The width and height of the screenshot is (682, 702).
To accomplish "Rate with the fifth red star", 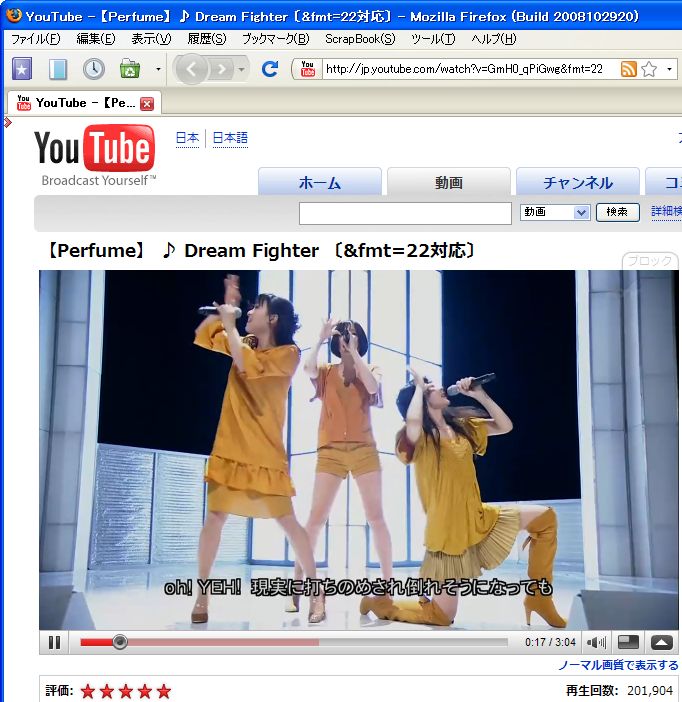I will pos(164,691).
